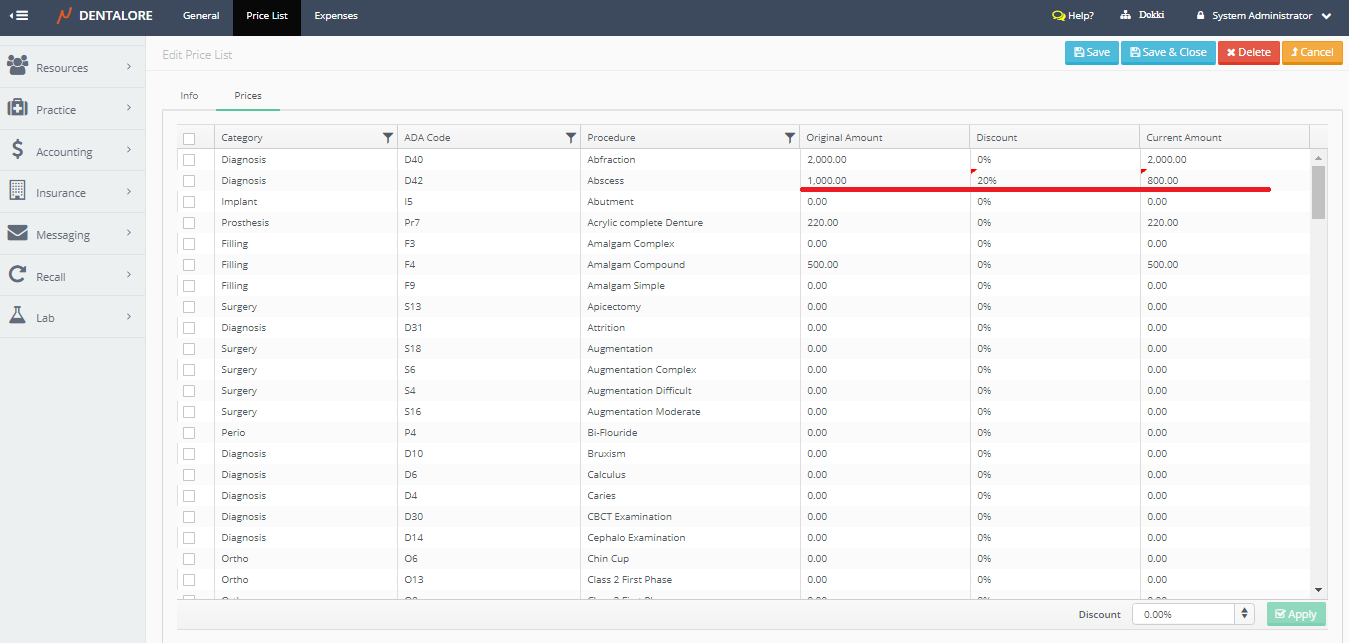The height and width of the screenshot is (643, 1349).
Task: Click the Save & Close button
Action: pyautogui.click(x=1167, y=53)
